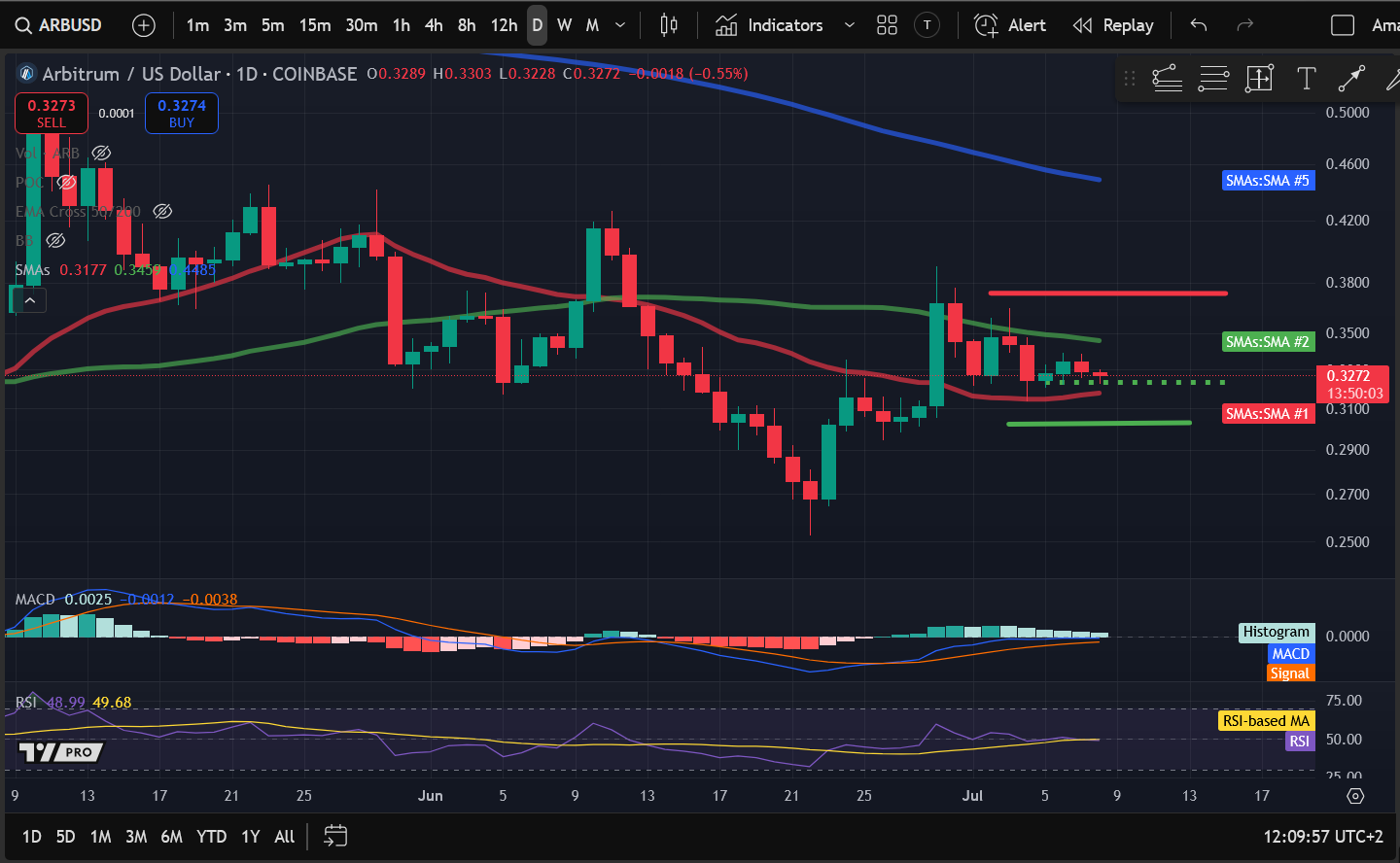1400x863 pixels.
Task: Select the 3m timeframe
Action: click(x=235, y=25)
